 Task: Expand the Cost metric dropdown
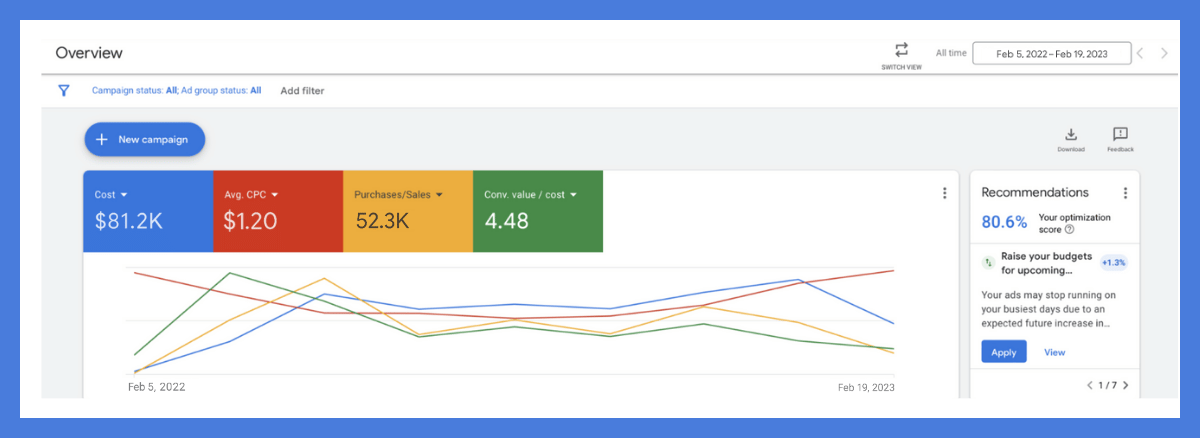click(124, 195)
